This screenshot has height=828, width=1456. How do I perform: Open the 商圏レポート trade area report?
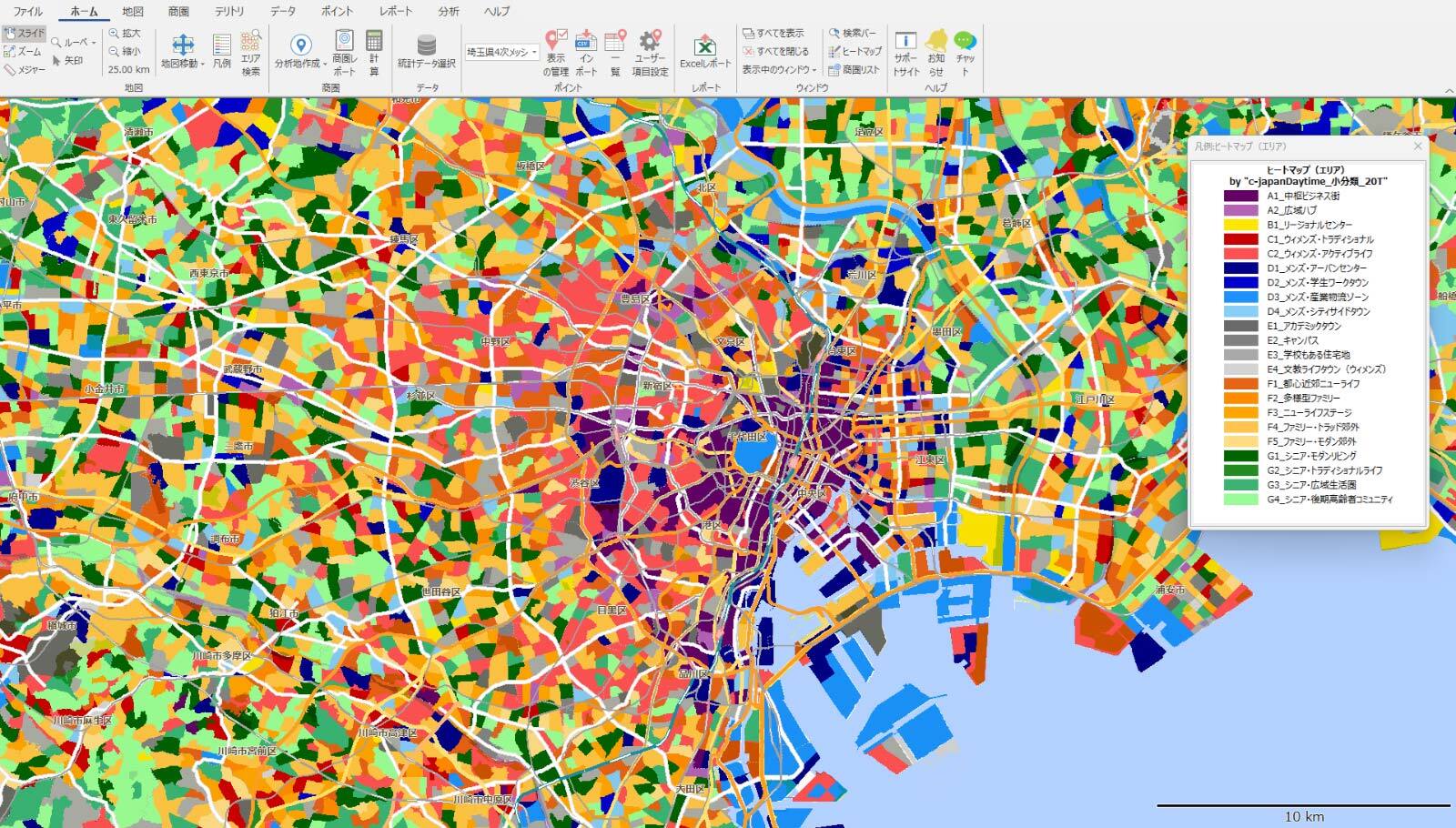pos(344,51)
